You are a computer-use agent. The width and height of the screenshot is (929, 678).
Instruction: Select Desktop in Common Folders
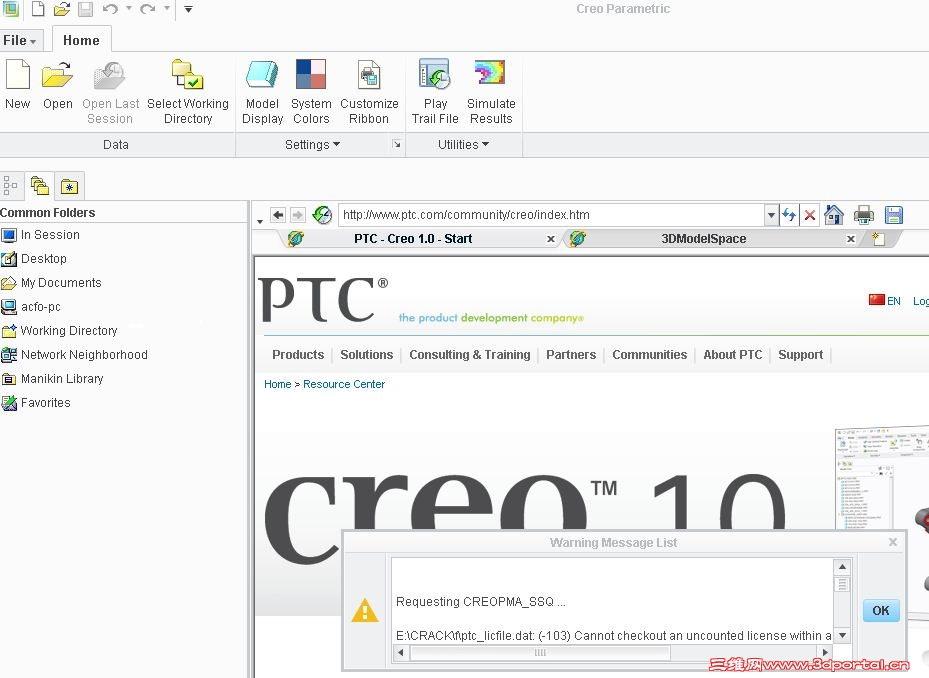pos(34,258)
